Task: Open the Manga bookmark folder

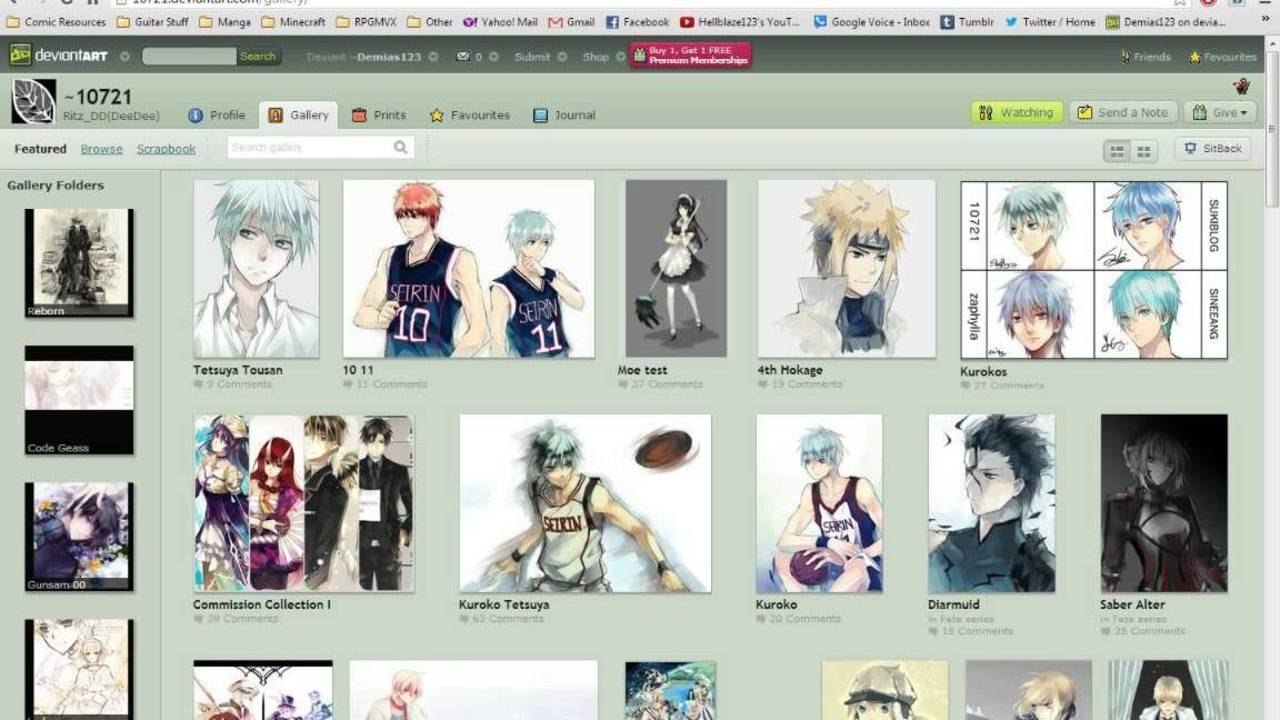Action: [x=226, y=21]
